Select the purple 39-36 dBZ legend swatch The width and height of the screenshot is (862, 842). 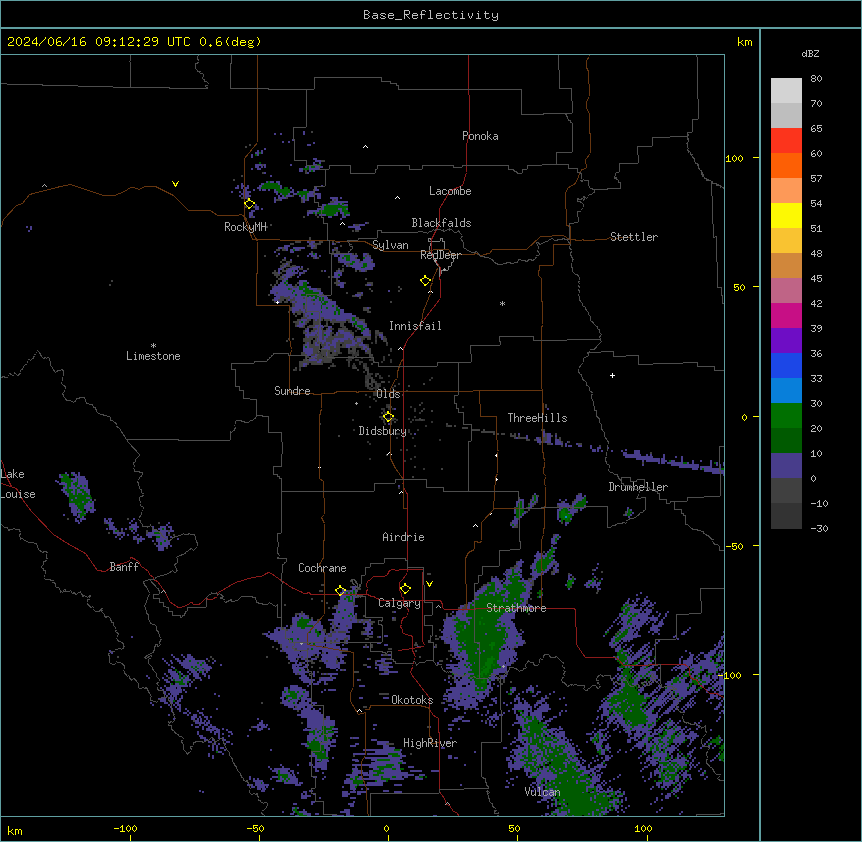pyautogui.click(x=786, y=341)
